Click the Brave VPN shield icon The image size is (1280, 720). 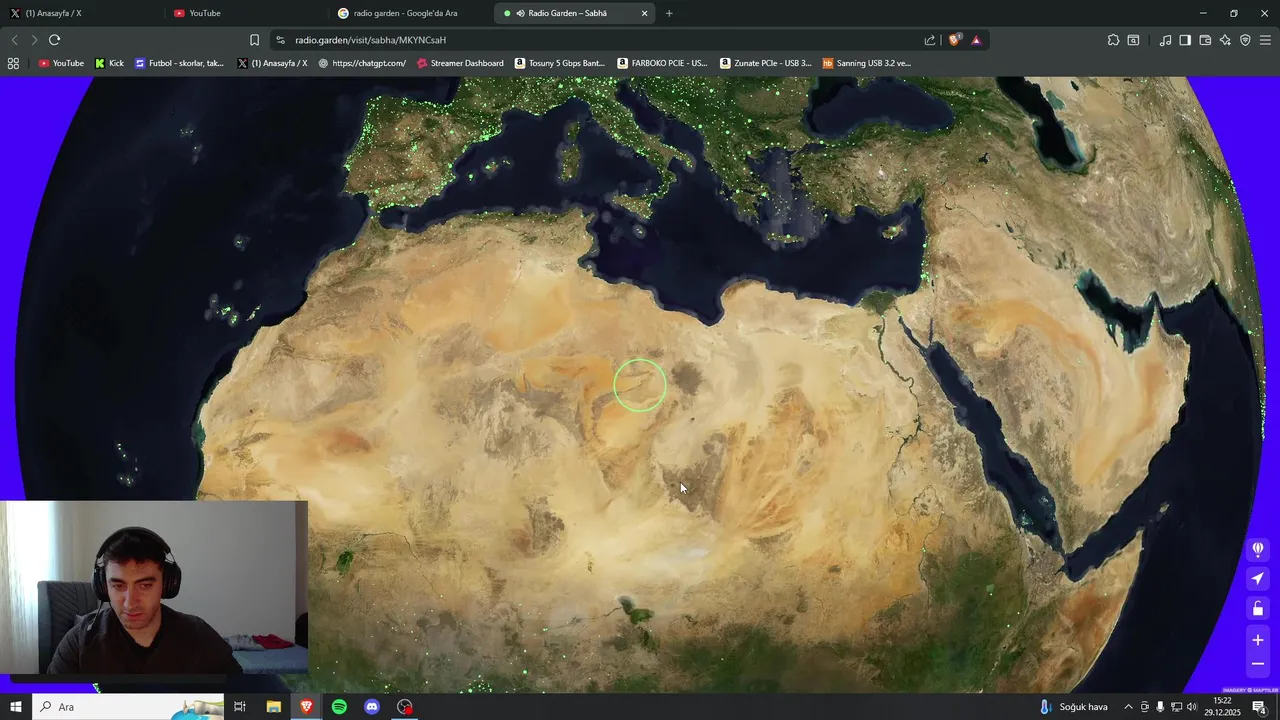point(1245,40)
